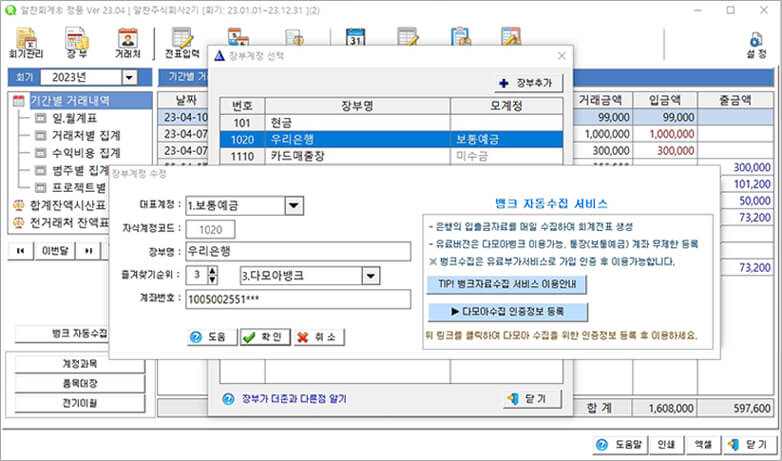Screen dimensions: 782x461
Task: Select 기간별 거래내역 in the tree
Action: coord(70,100)
